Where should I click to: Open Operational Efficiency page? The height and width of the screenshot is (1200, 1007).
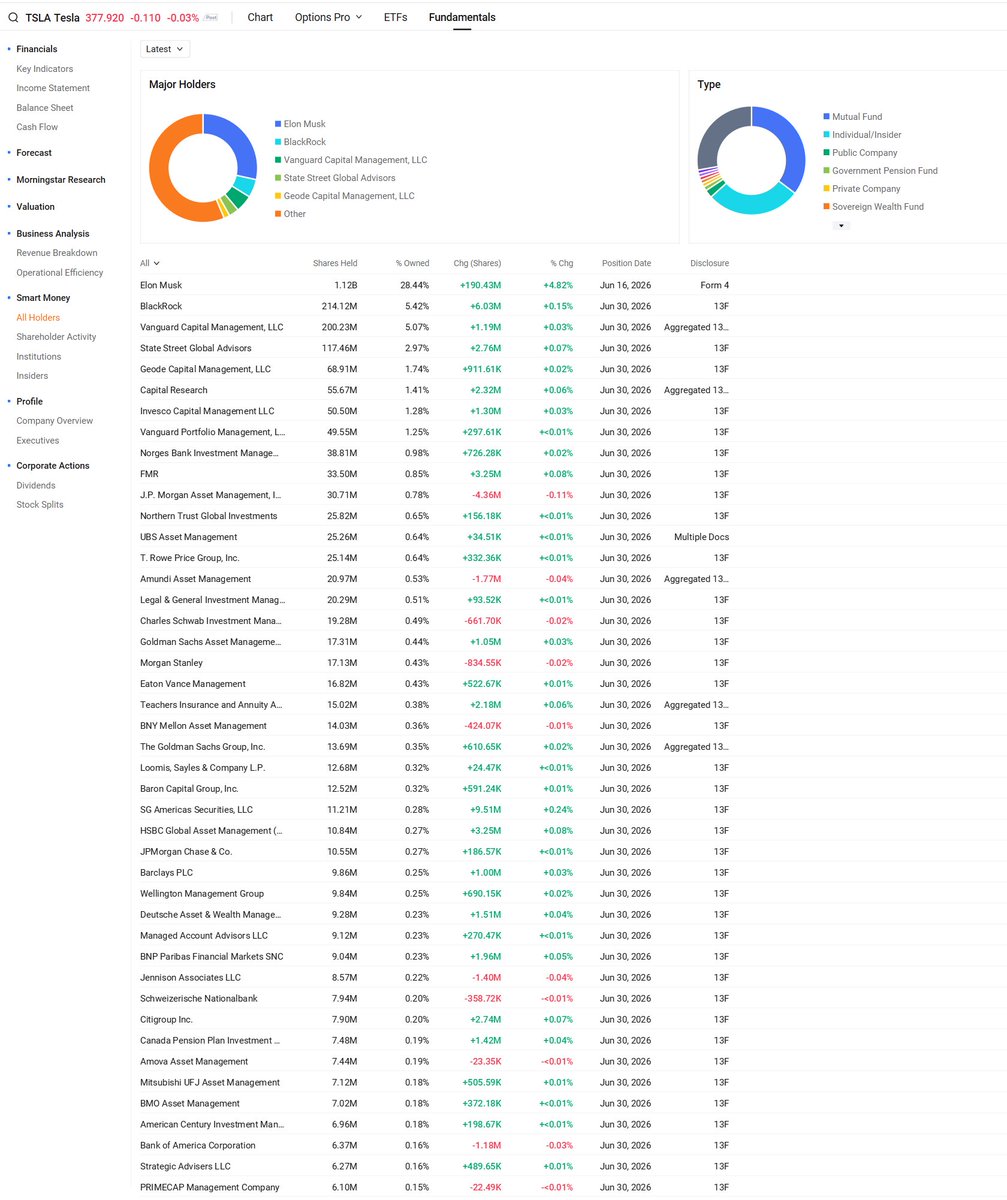tap(60, 272)
